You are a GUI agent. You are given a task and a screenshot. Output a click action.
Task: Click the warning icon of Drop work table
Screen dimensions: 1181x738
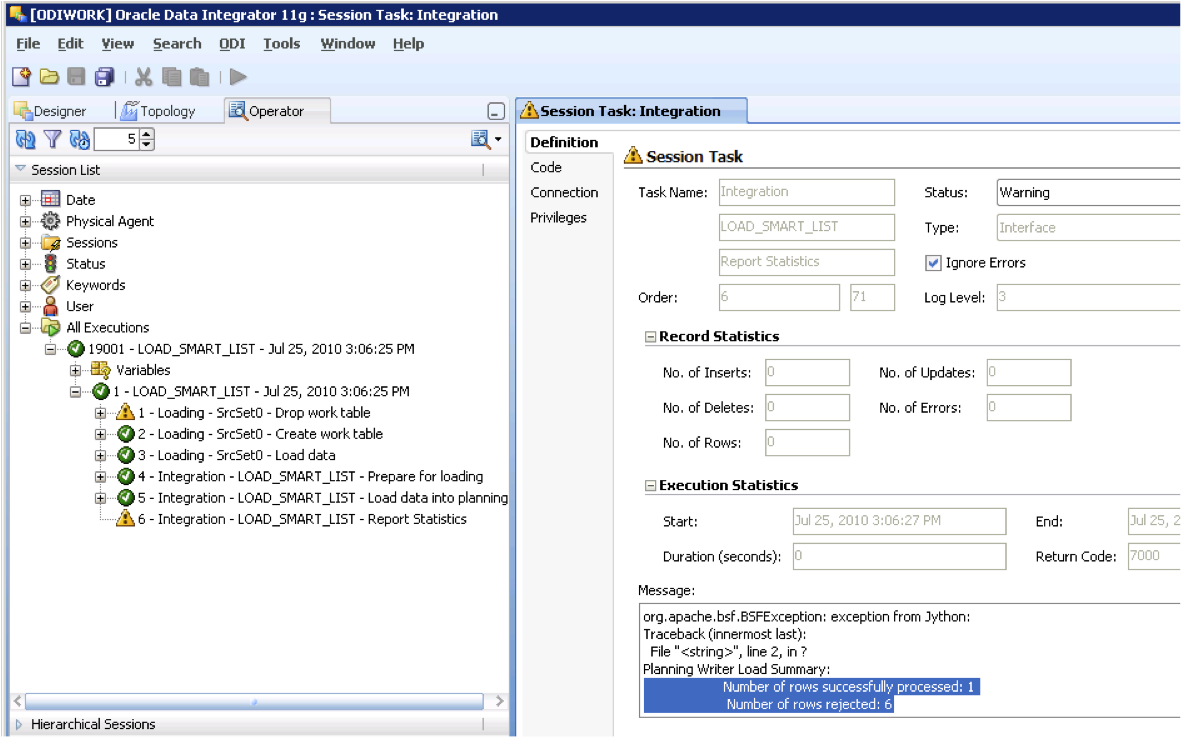pos(125,412)
